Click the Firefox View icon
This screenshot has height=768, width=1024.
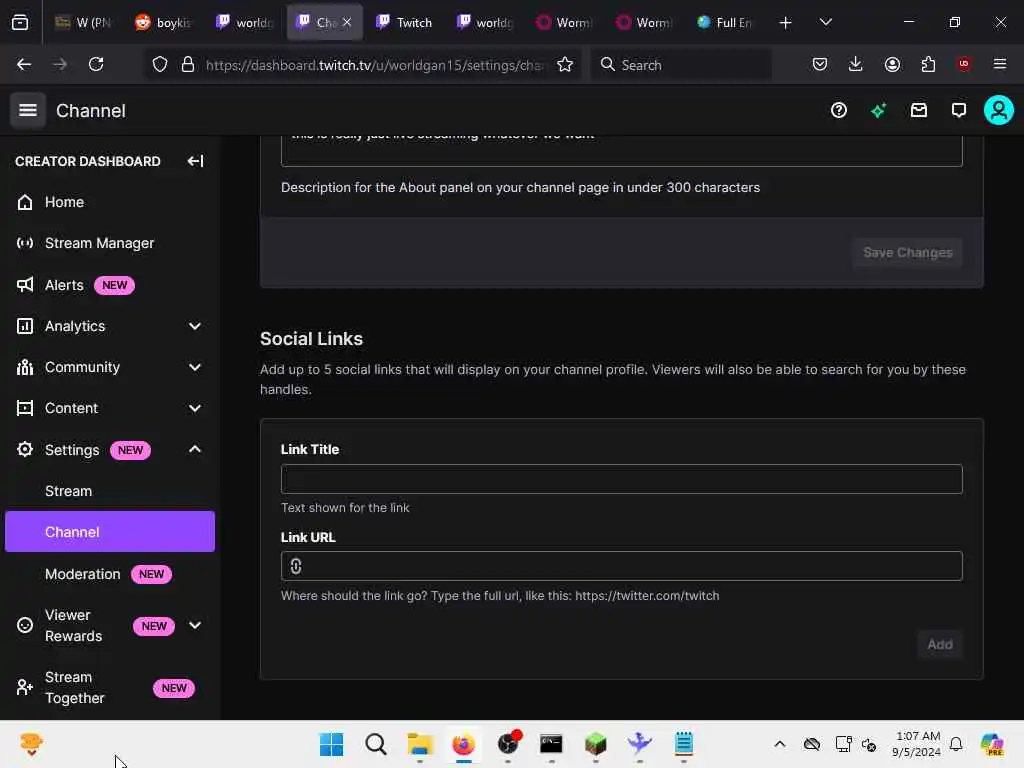tap(20, 22)
